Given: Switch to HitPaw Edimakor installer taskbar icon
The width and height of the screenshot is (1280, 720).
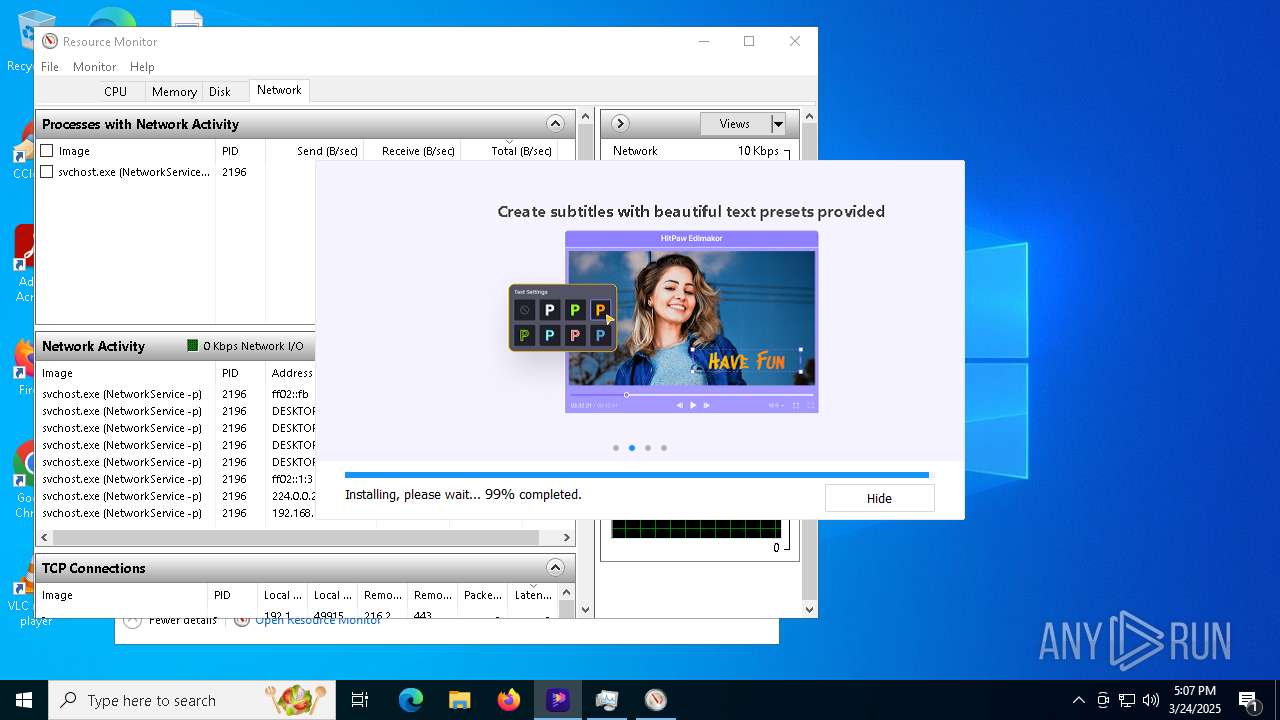Looking at the screenshot, I should click(558, 700).
